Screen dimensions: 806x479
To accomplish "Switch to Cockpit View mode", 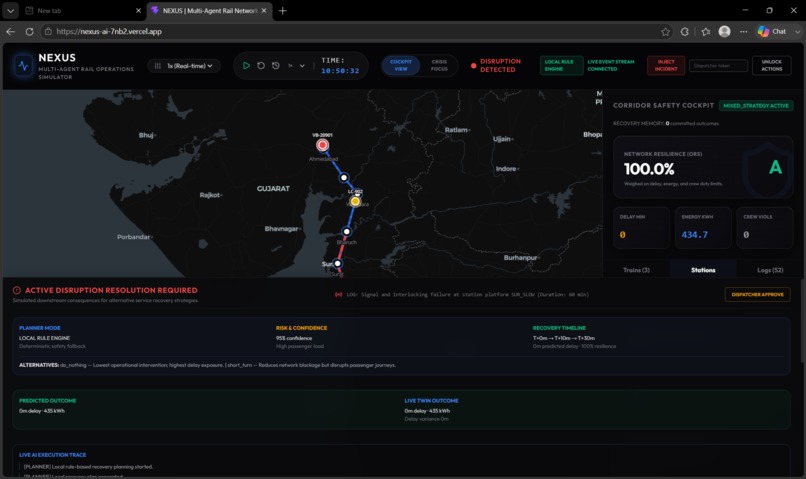I will pyautogui.click(x=401, y=65).
